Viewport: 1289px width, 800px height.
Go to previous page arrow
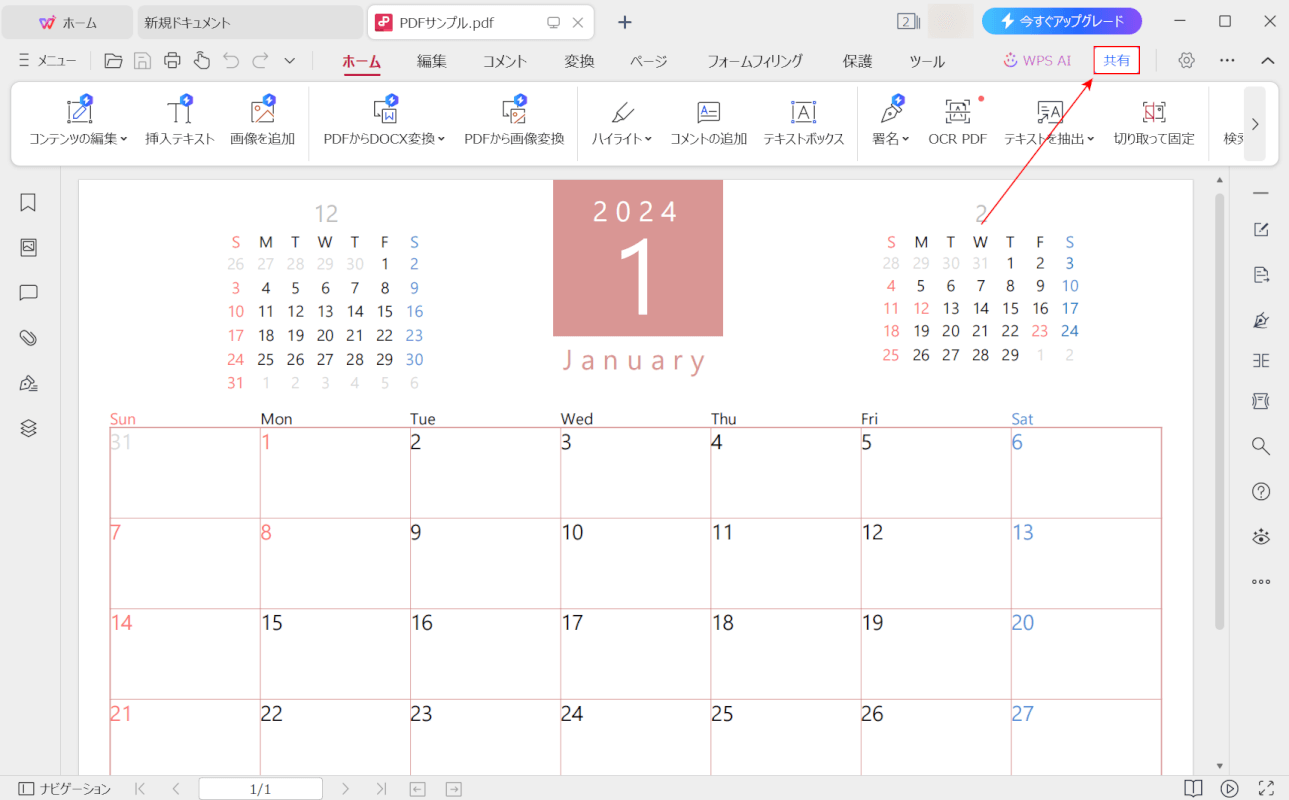(176, 789)
